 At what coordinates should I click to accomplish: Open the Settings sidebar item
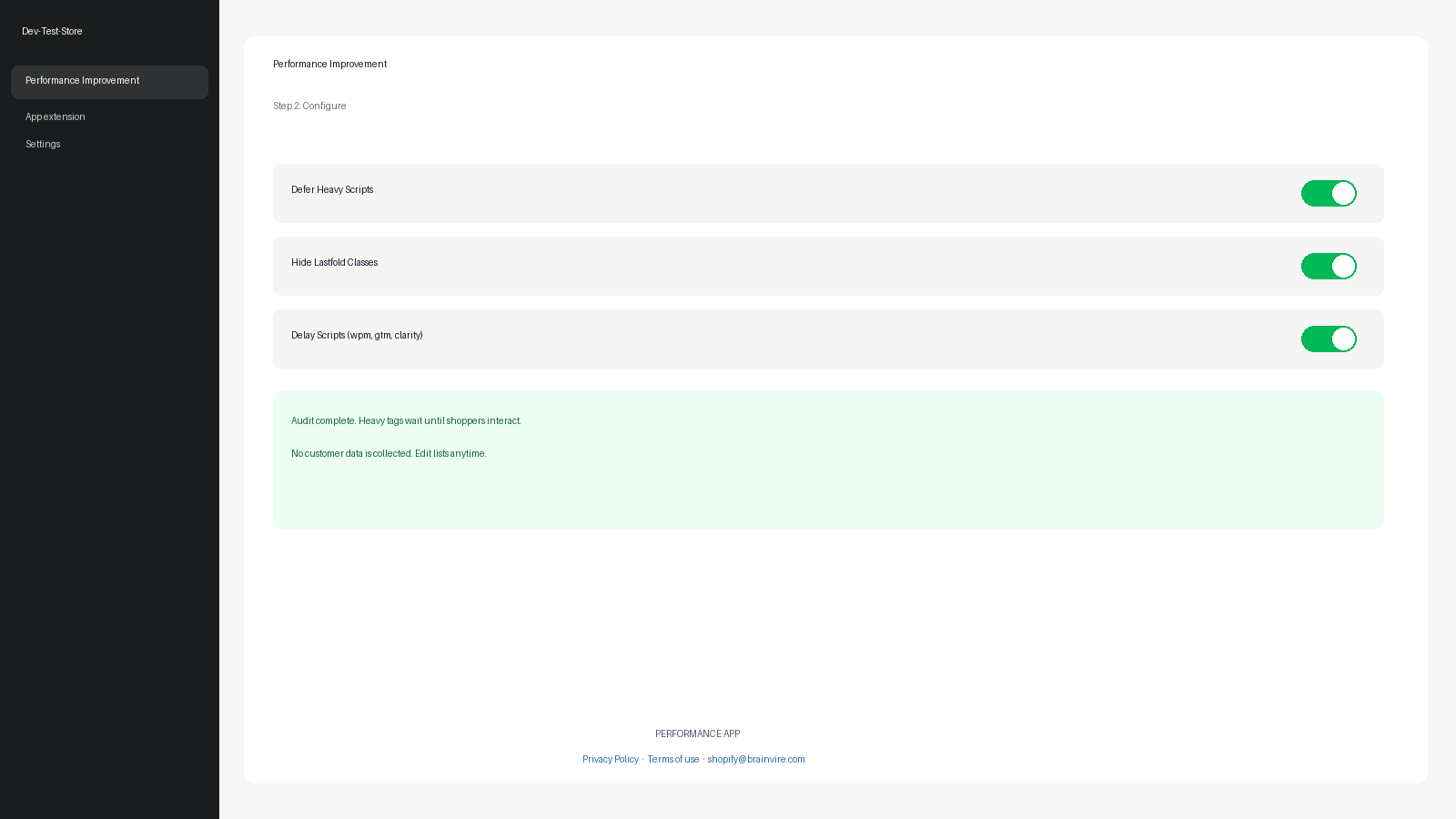(x=43, y=144)
